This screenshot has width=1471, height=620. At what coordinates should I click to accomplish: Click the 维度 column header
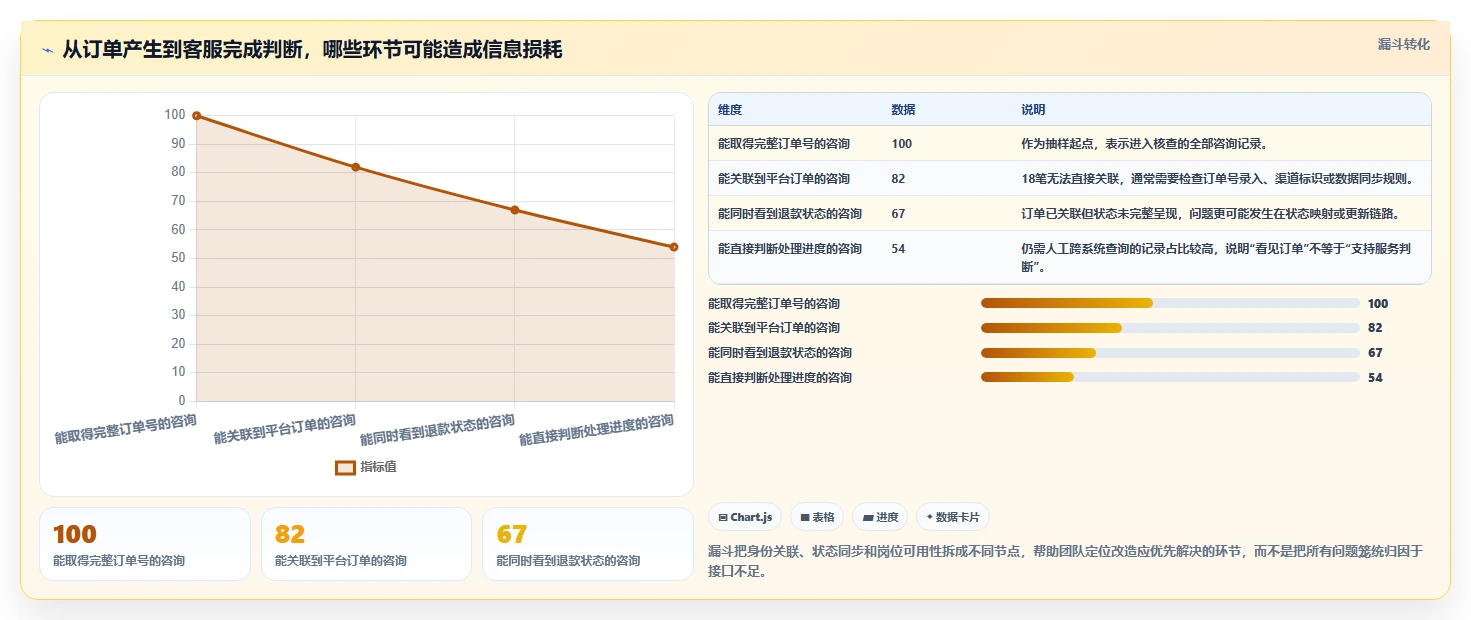(x=730, y=110)
